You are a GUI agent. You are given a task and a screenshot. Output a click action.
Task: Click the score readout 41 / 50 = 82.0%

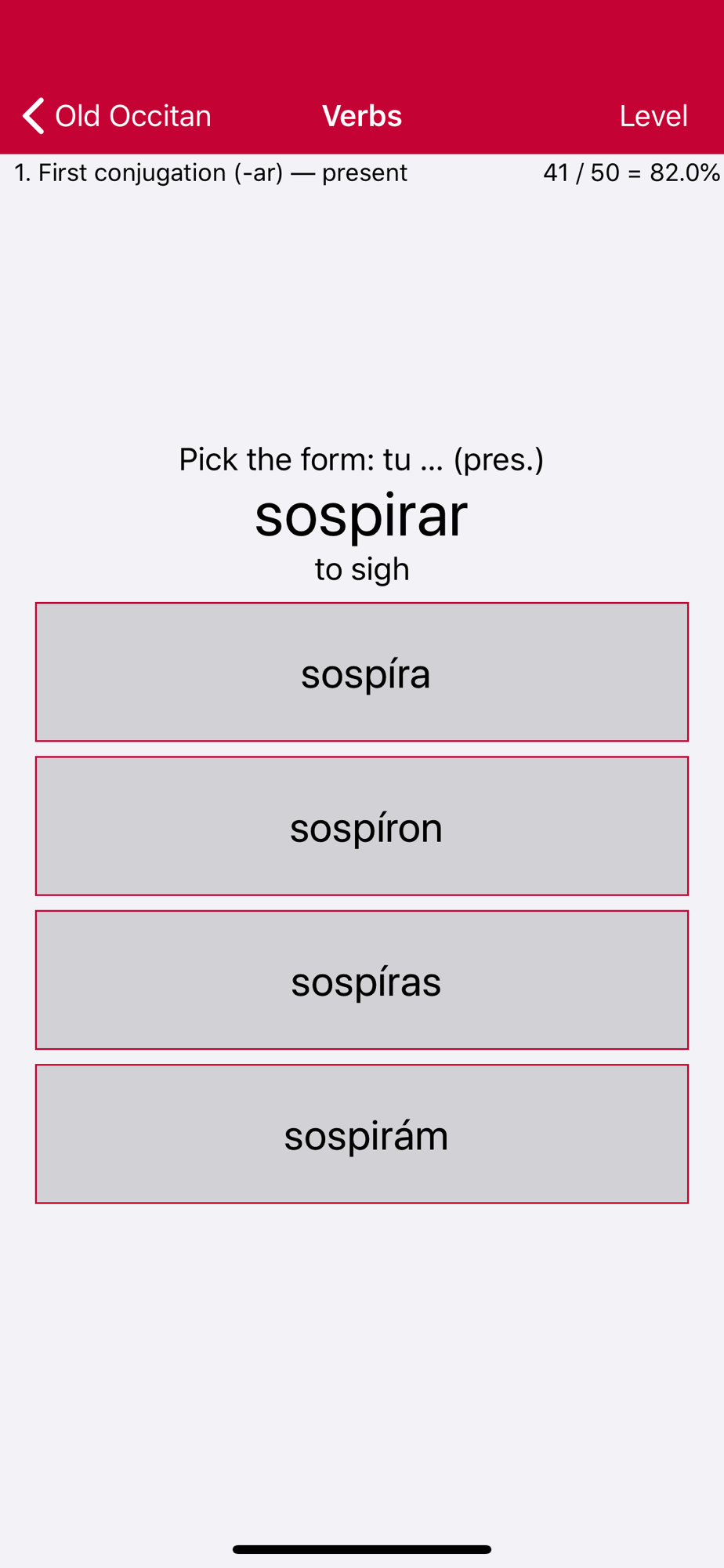632,172
